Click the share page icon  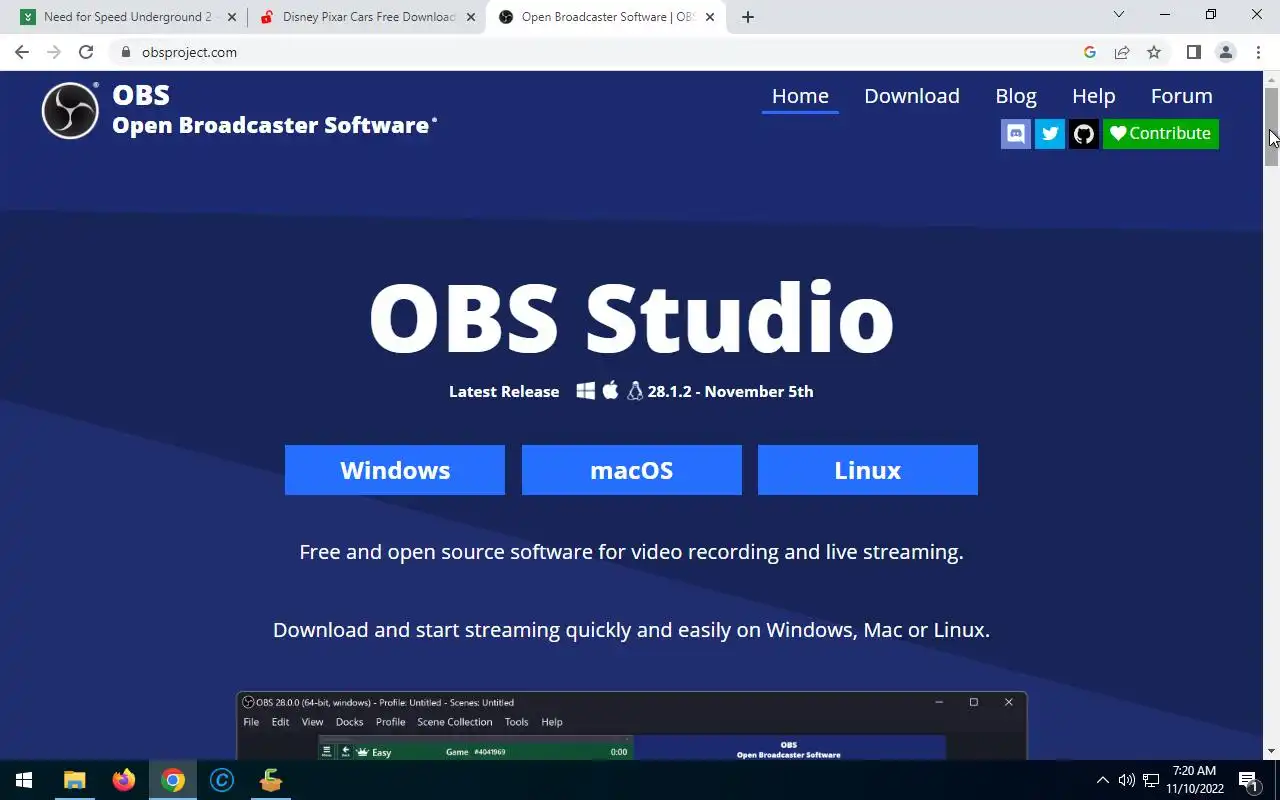(1122, 52)
